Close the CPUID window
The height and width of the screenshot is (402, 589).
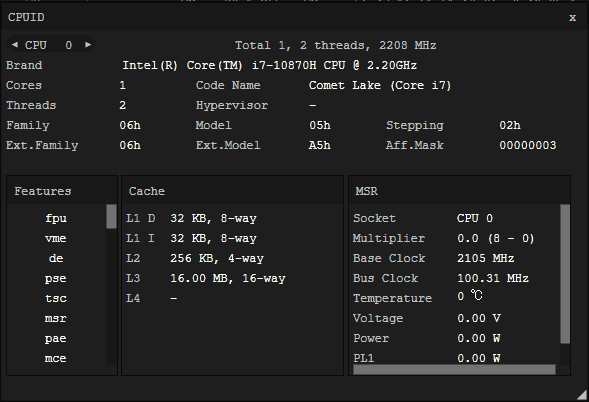(x=572, y=18)
